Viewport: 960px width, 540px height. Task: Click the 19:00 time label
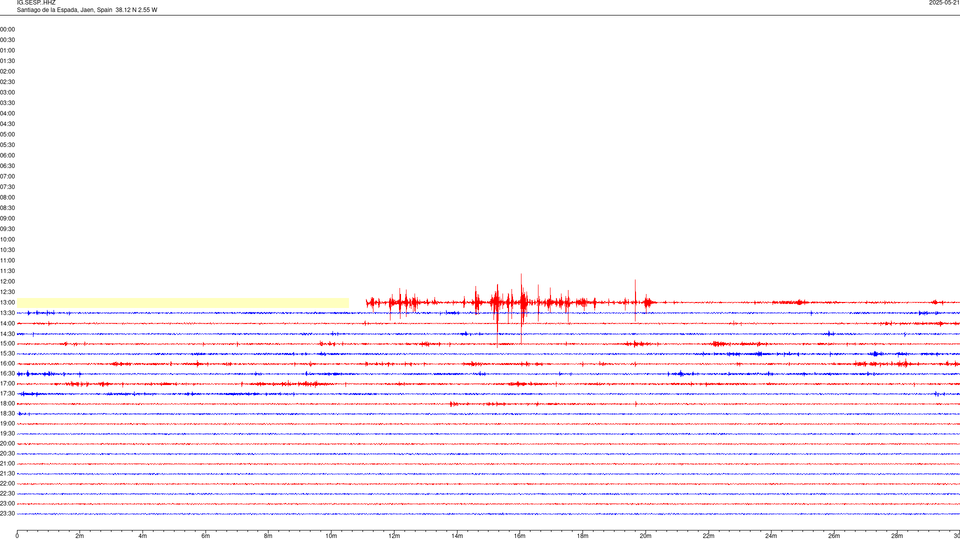pos(7,424)
